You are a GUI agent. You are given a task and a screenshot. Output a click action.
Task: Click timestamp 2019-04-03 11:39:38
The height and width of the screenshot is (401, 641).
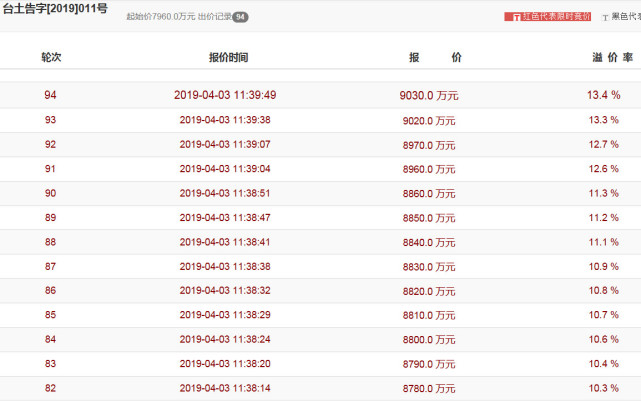click(x=225, y=120)
